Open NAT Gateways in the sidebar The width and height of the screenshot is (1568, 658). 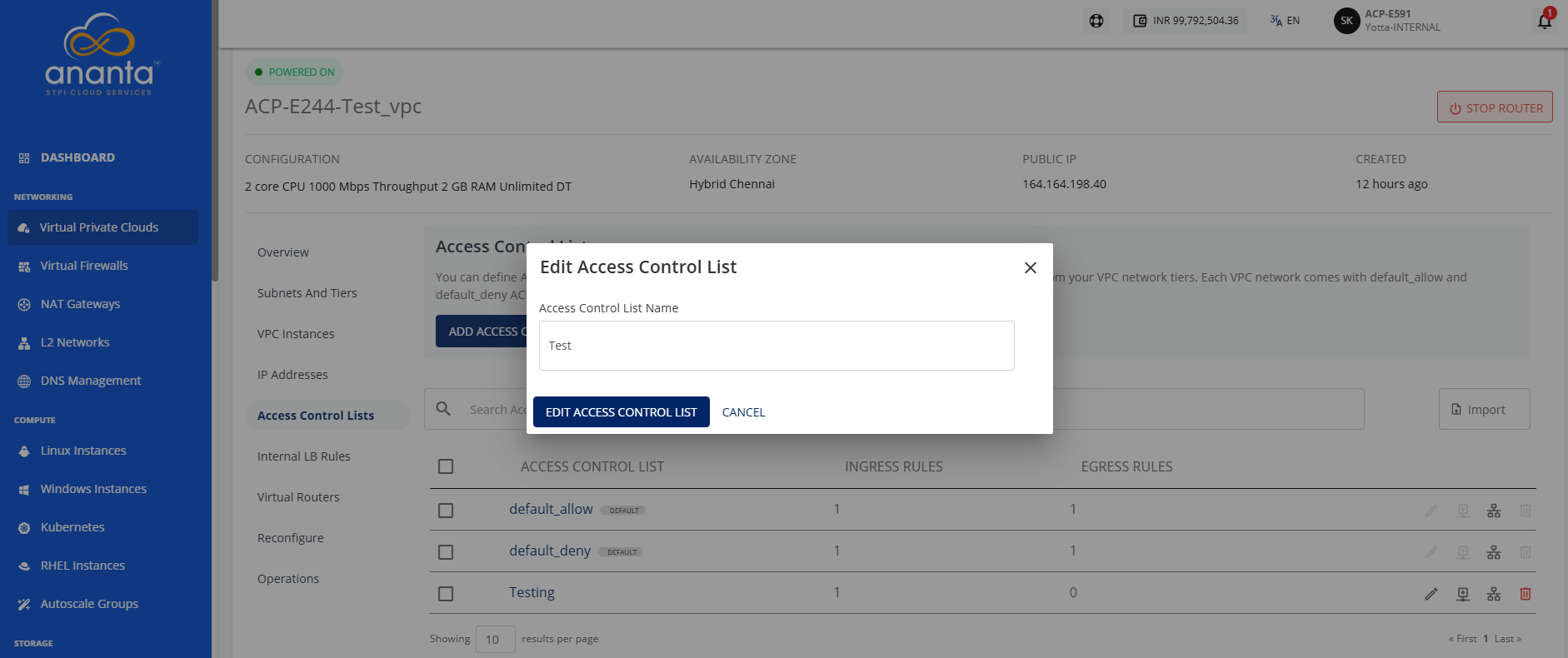[80, 304]
